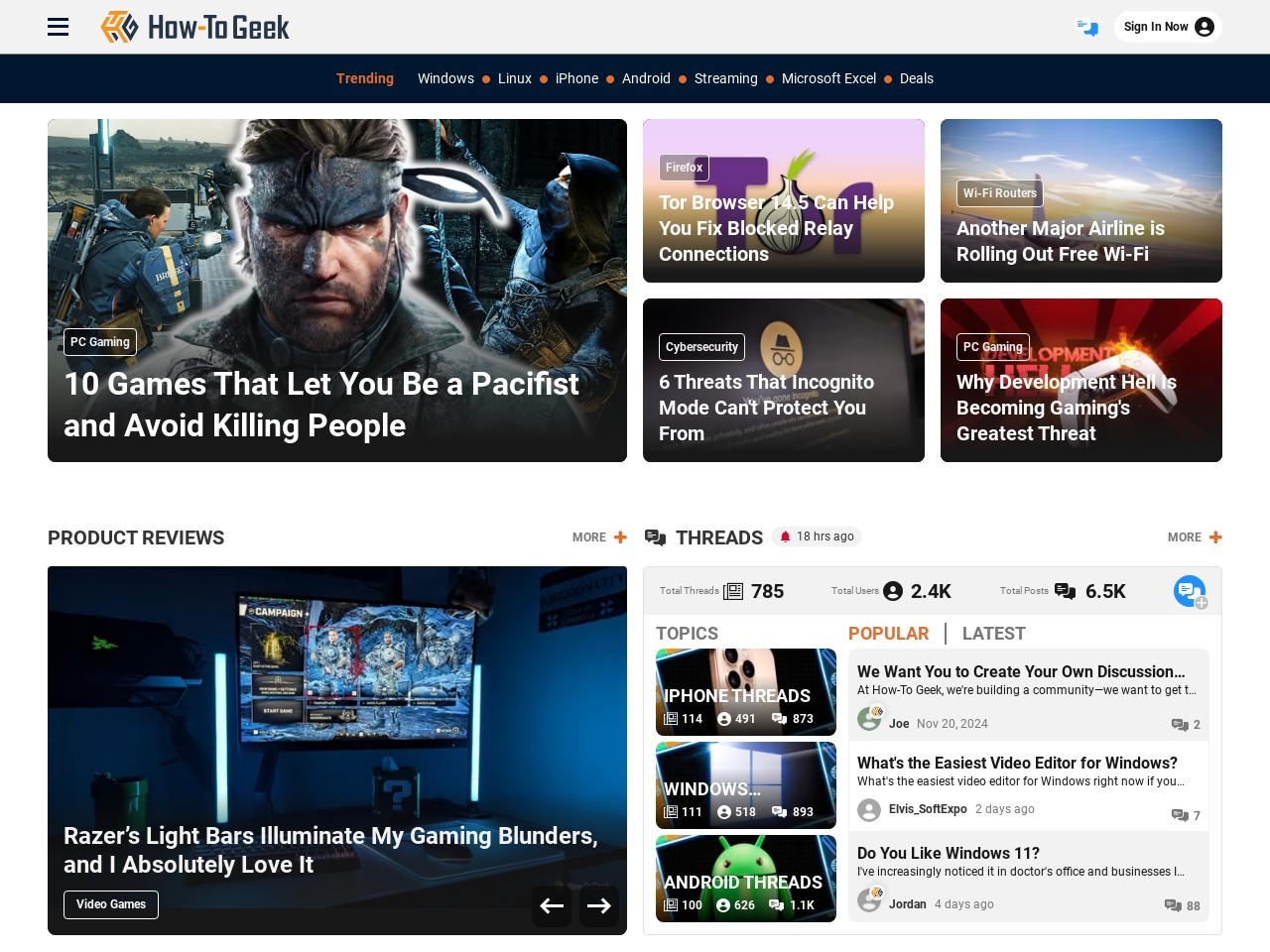Click the Elvis_SoftExpo username
1270x952 pixels.
(x=928, y=809)
